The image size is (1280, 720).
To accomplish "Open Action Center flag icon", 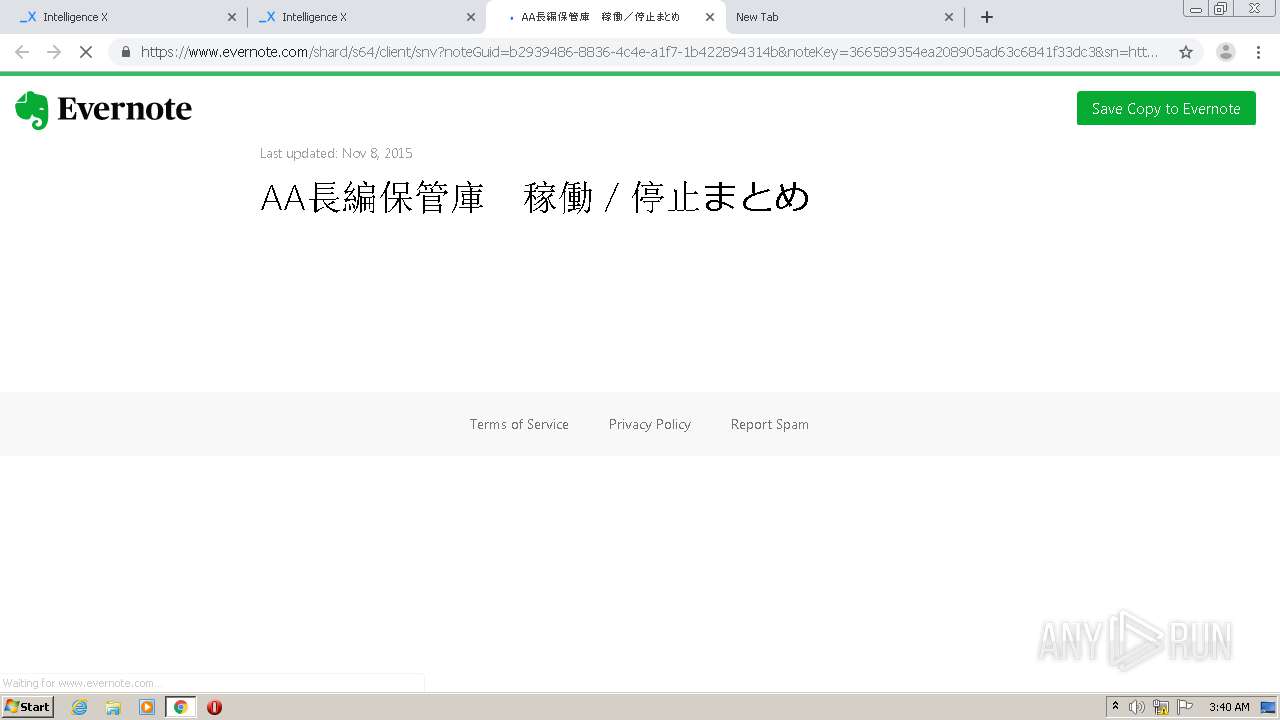I will click(x=1185, y=707).
